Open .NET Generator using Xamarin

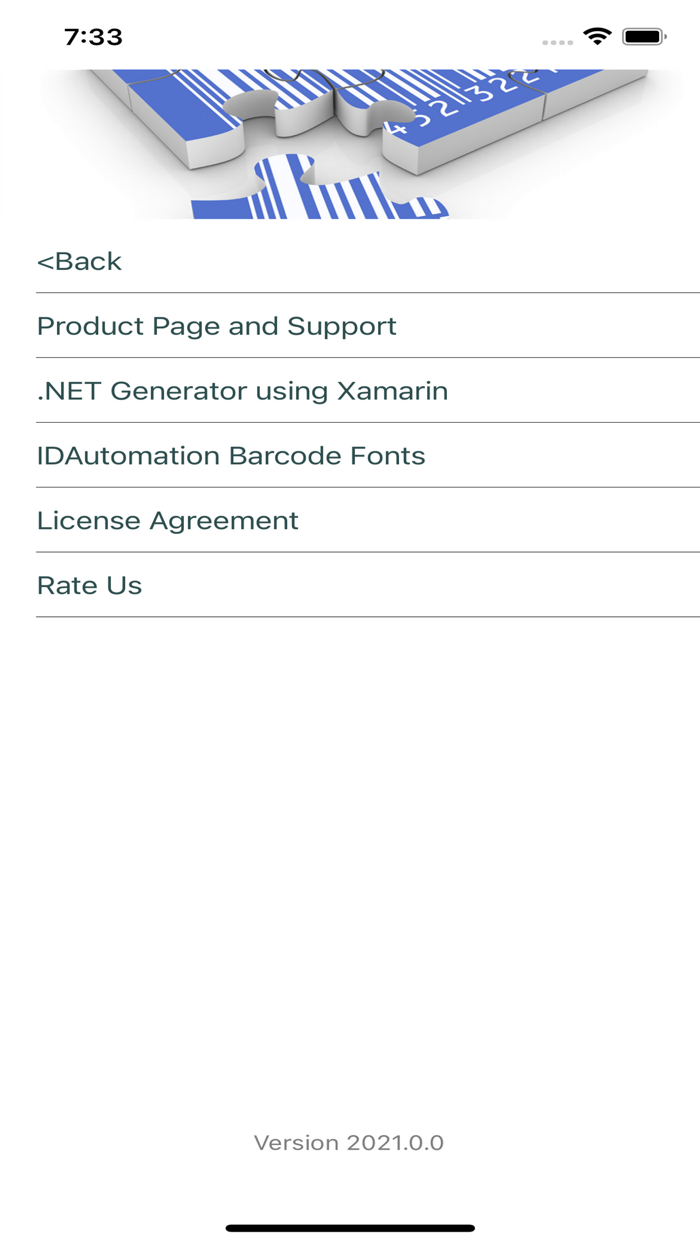point(243,390)
